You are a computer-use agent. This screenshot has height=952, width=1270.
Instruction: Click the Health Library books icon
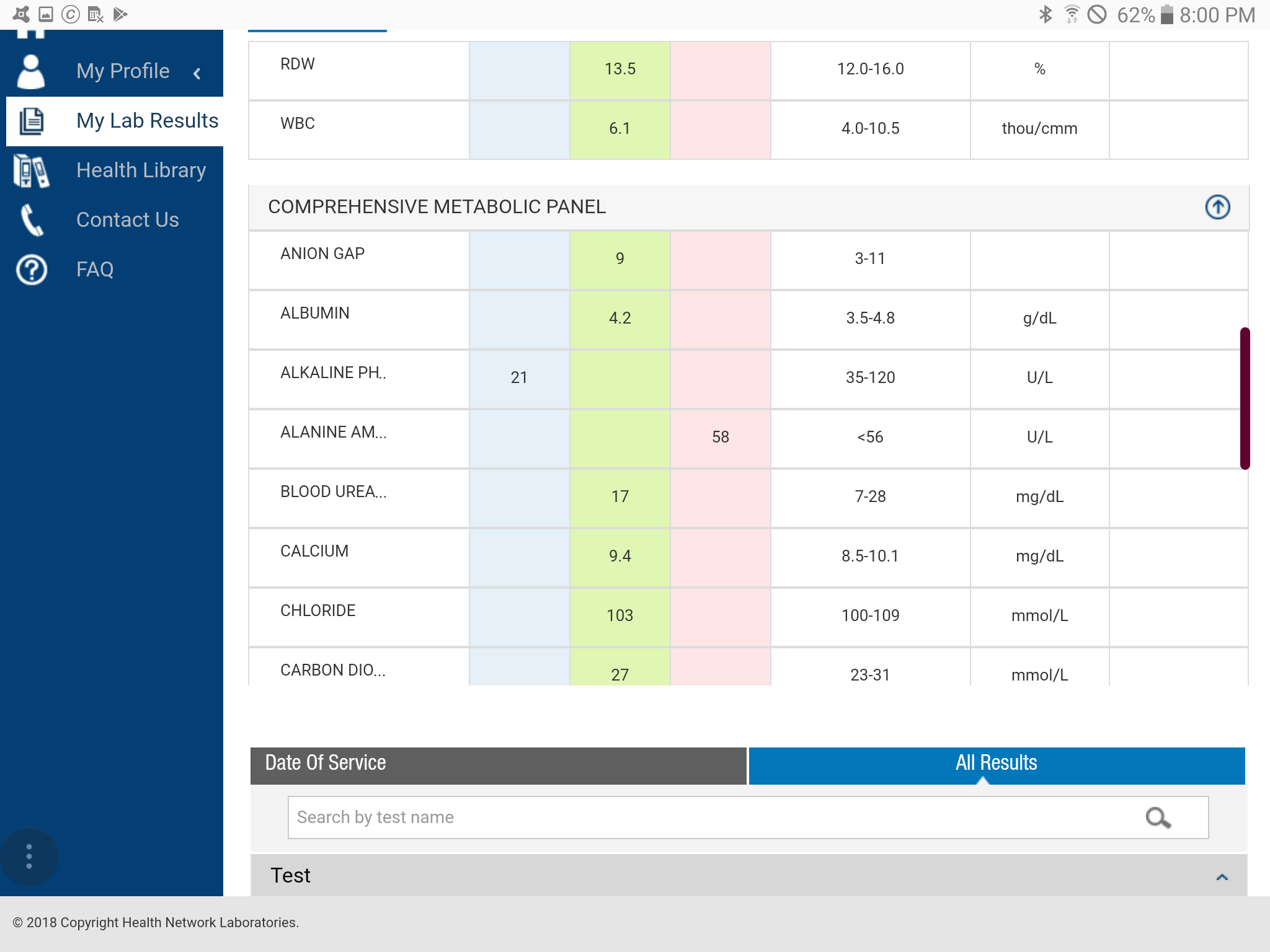click(31, 170)
